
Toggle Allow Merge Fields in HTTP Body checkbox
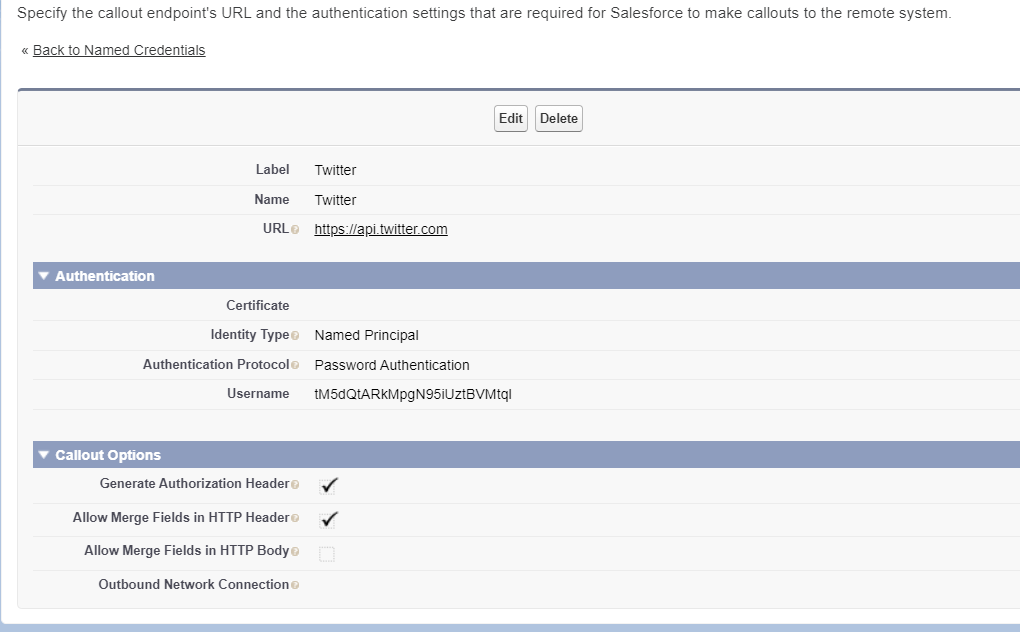tap(327, 554)
